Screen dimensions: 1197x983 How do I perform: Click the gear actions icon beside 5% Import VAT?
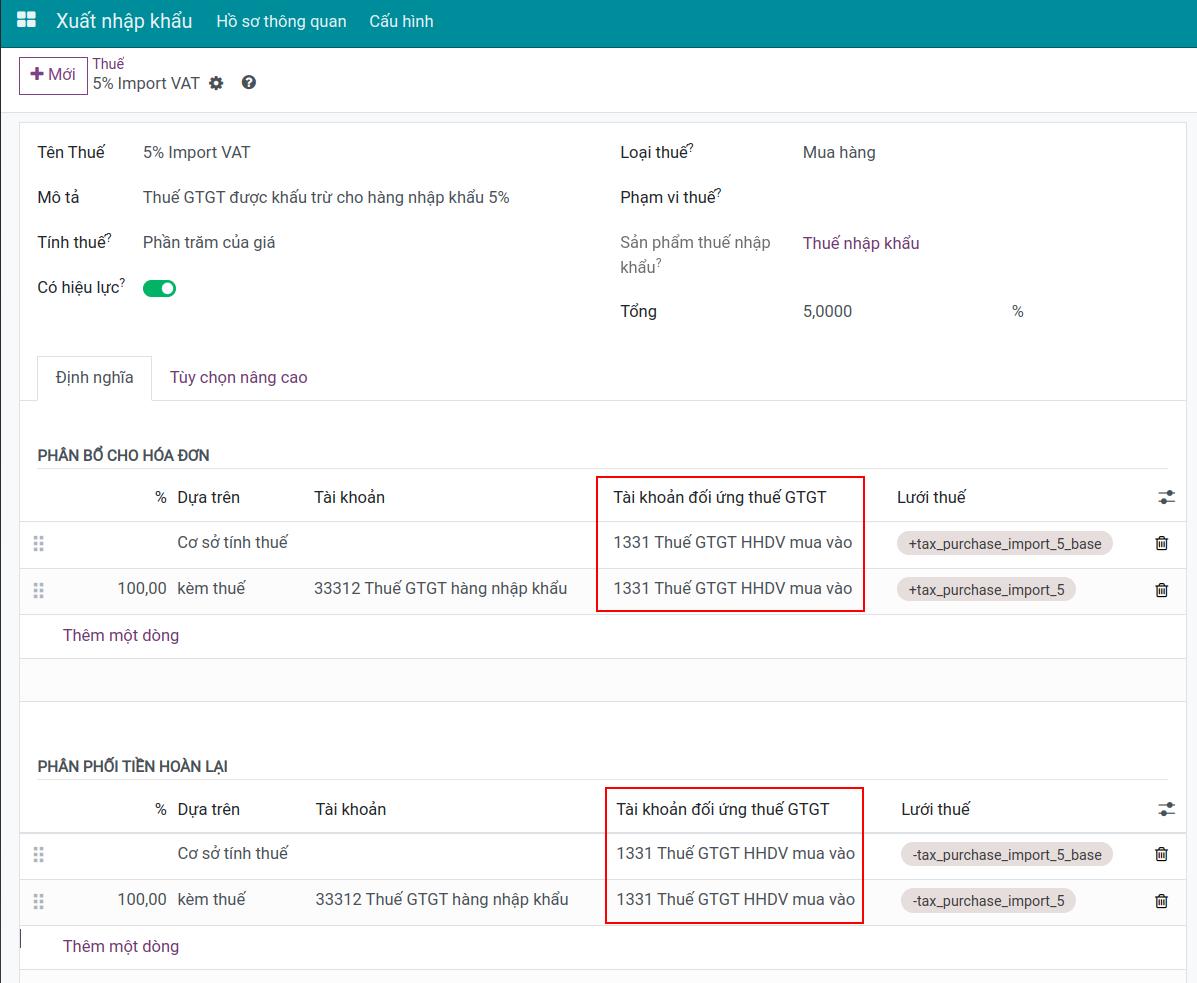pos(217,83)
